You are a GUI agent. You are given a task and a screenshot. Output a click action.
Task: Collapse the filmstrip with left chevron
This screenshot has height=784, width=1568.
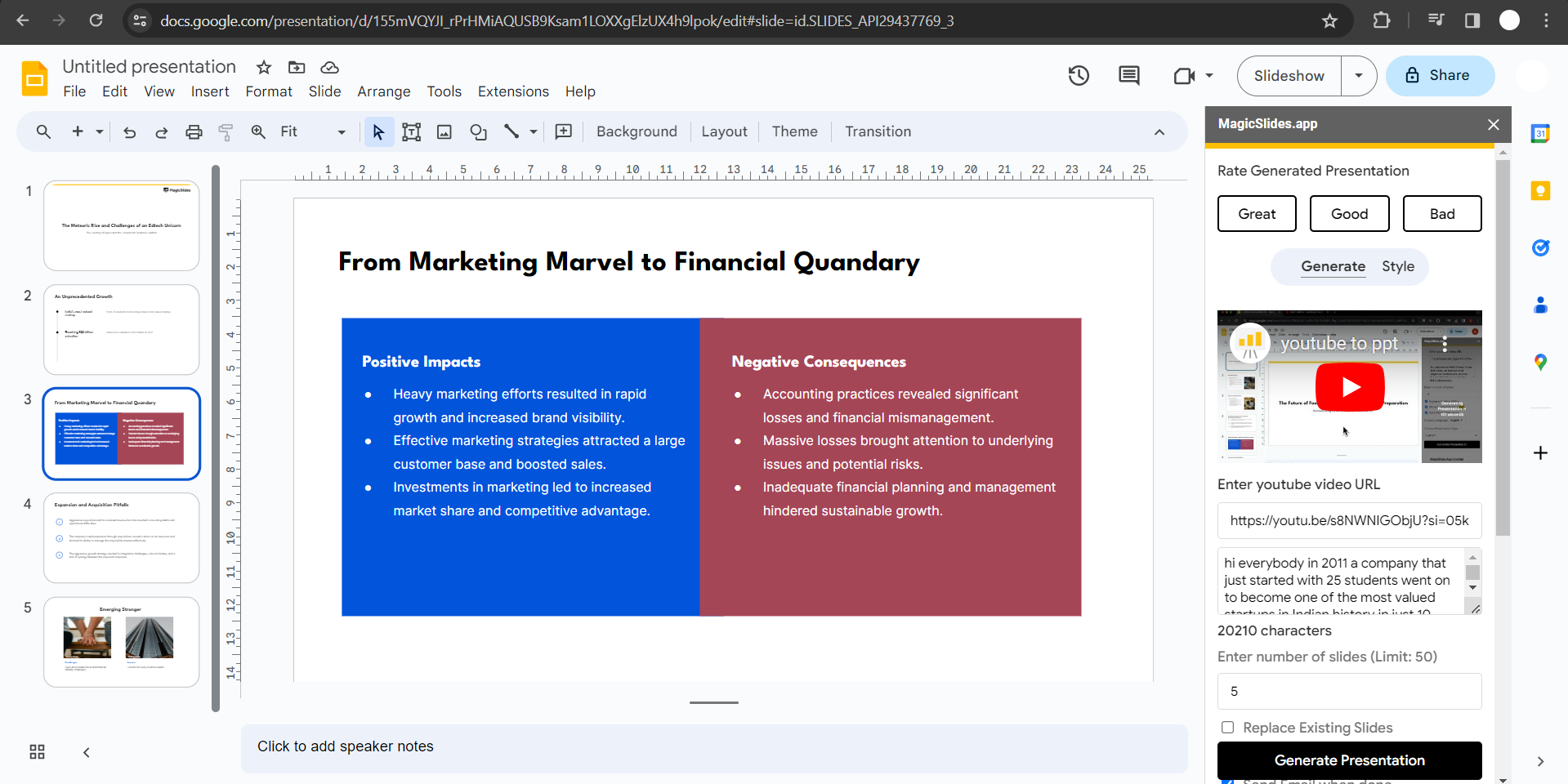click(x=86, y=752)
